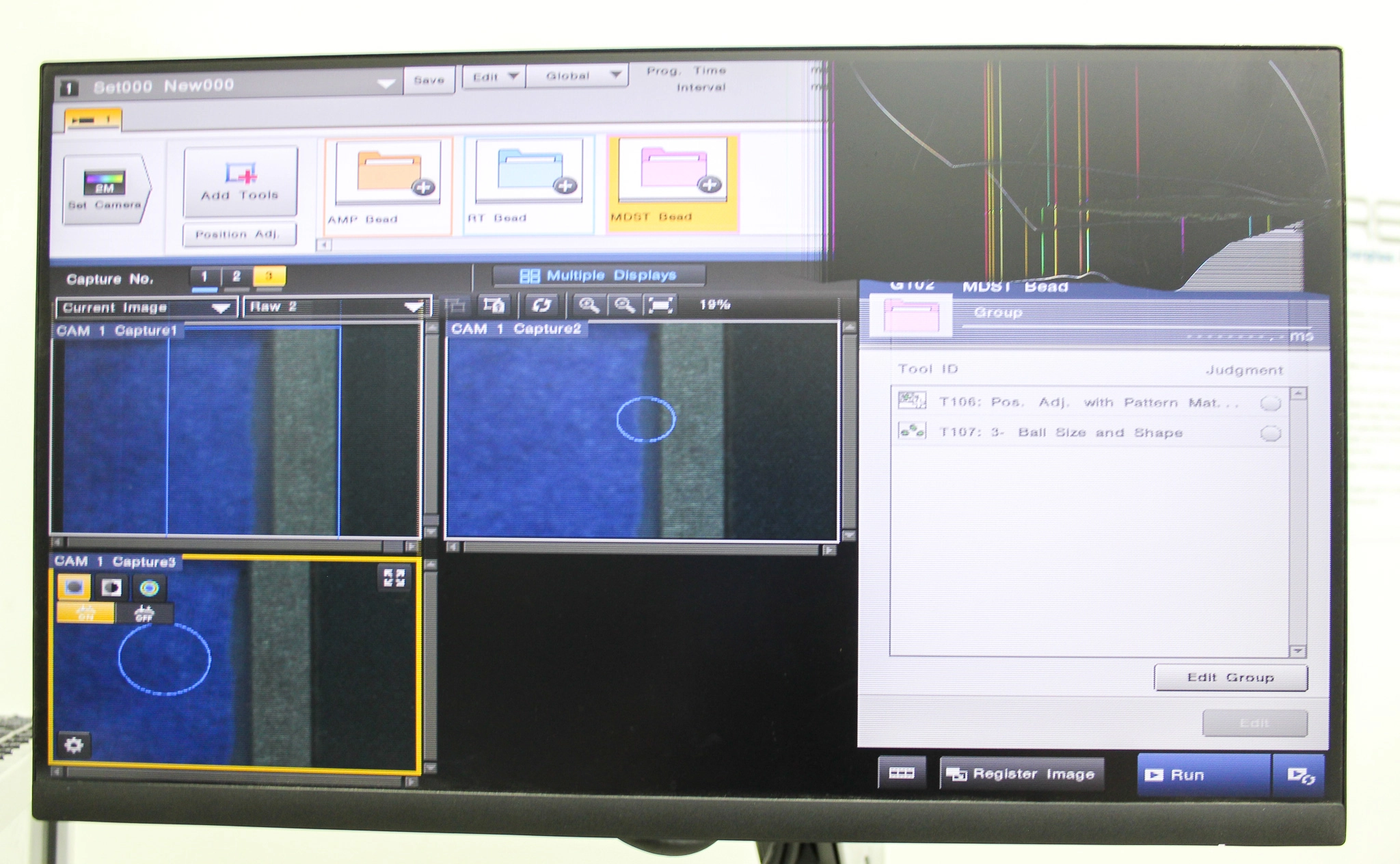Open Capture3 view settings gear
Image resolution: width=1400 pixels, height=864 pixels.
[74, 744]
